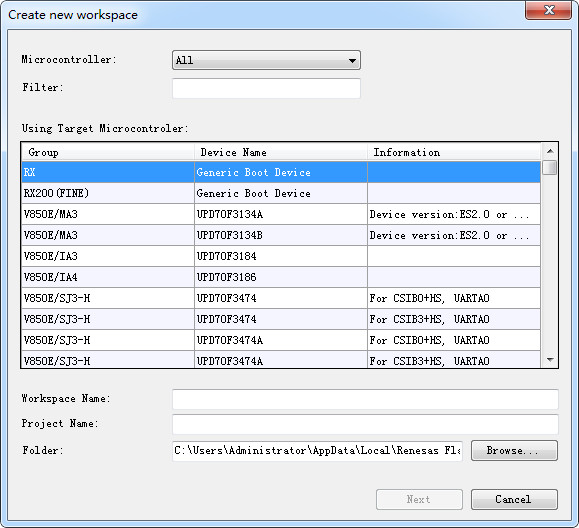Click the Information column header
Viewport: 579px width, 528px height.
[x=454, y=152]
